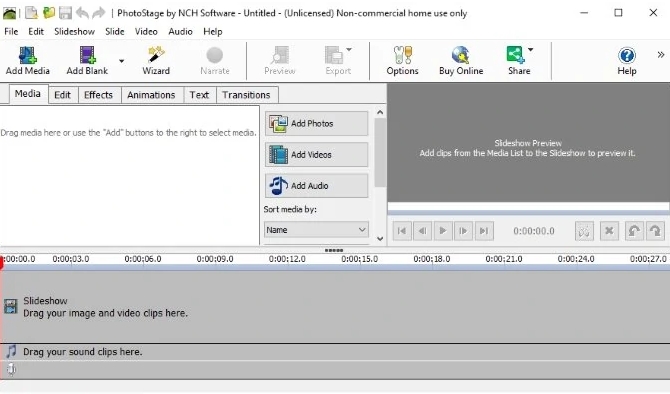Step forward one frame in preview
This screenshot has height=394, width=670.
click(463, 231)
